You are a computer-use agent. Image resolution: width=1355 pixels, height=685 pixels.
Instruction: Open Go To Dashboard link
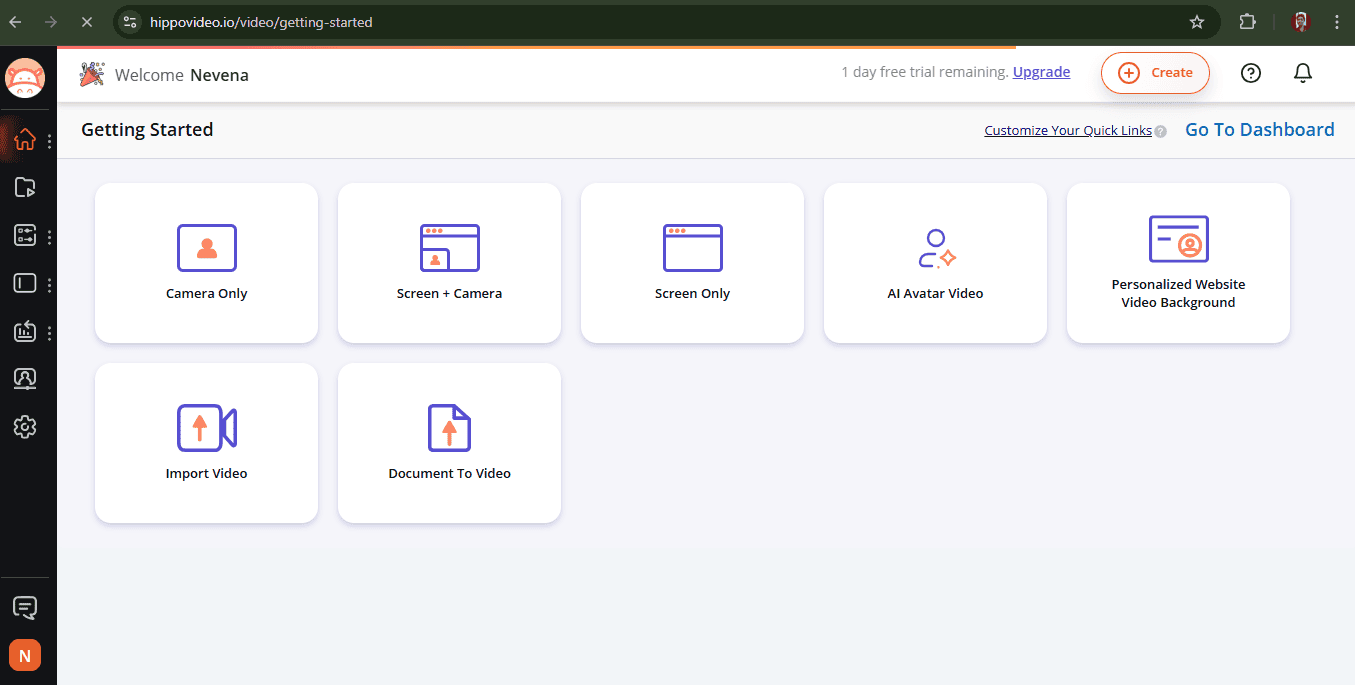click(x=1259, y=130)
